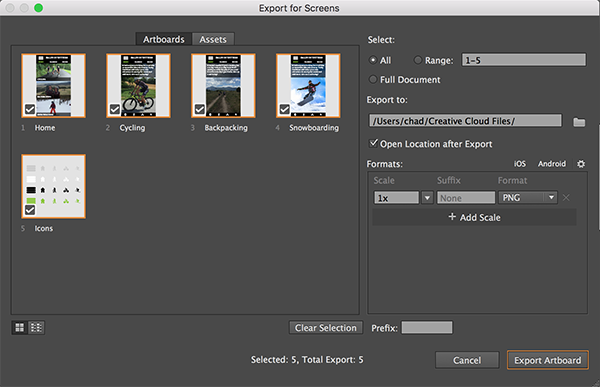Remove the 1x scale row

pos(566,198)
